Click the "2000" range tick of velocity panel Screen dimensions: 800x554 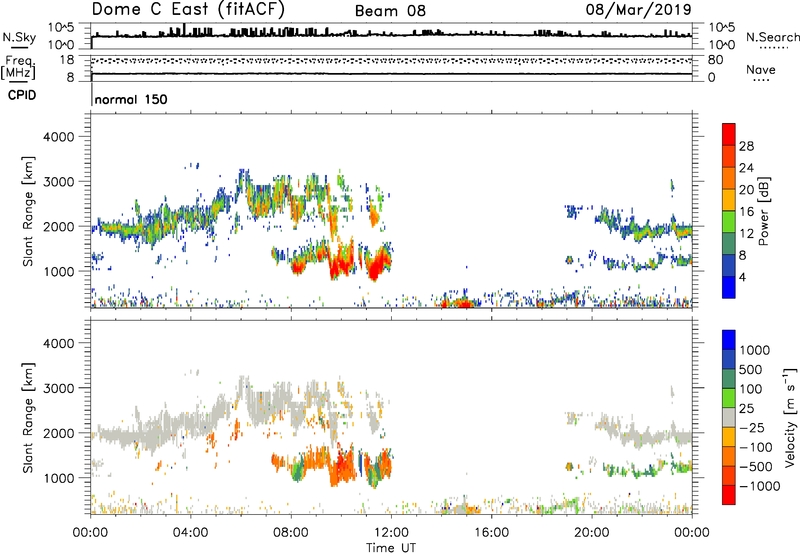[58, 433]
